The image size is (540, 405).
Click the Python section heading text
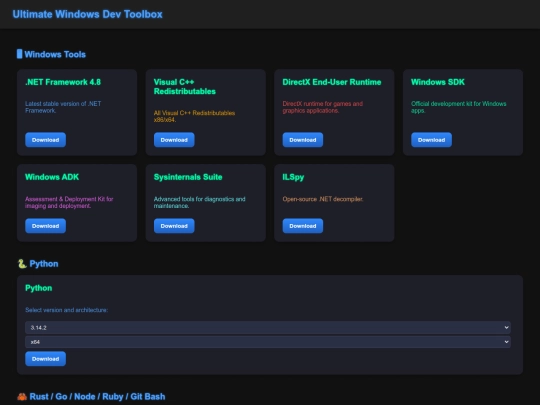(x=44, y=264)
